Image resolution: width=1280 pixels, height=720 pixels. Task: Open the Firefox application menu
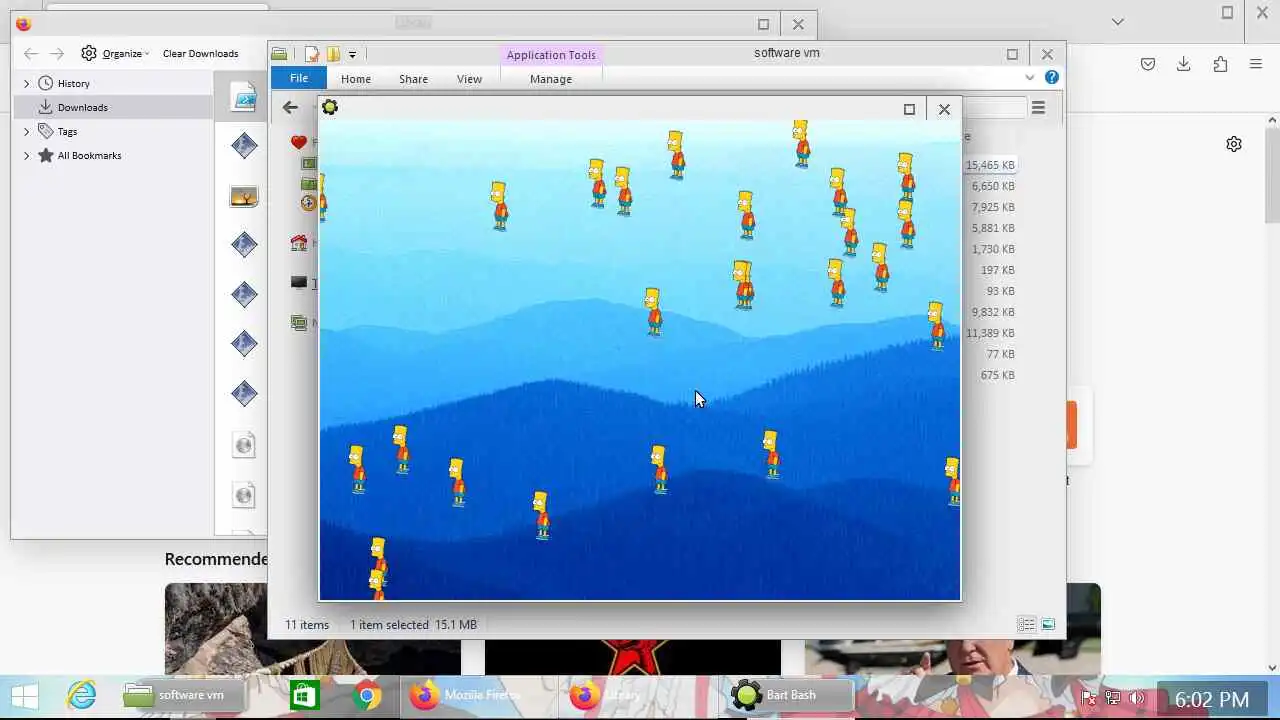[x=1256, y=64]
